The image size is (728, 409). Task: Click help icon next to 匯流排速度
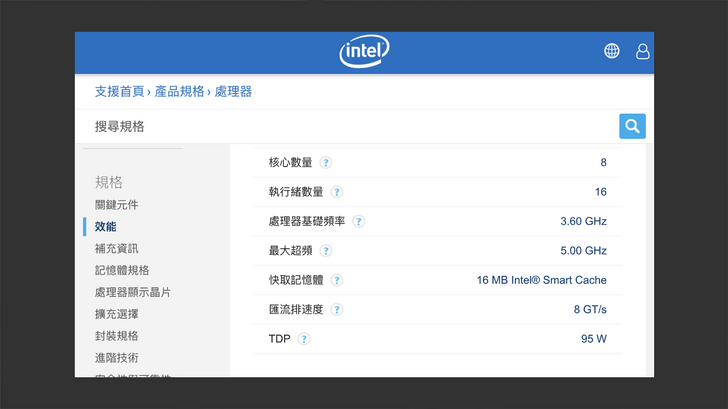tap(337, 310)
